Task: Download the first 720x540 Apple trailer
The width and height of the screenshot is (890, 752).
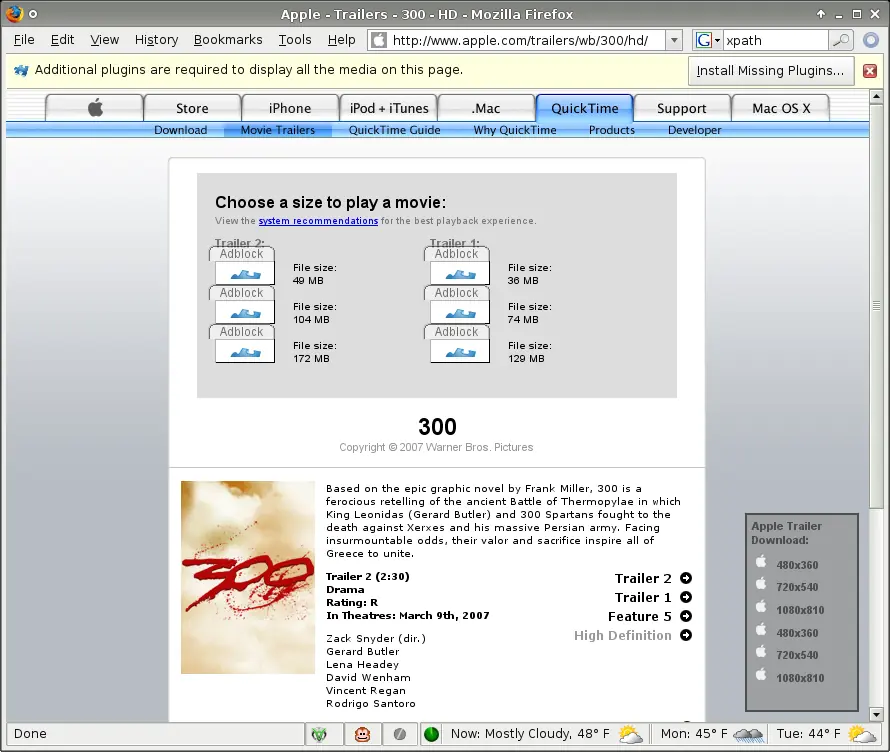Action: coord(797,587)
